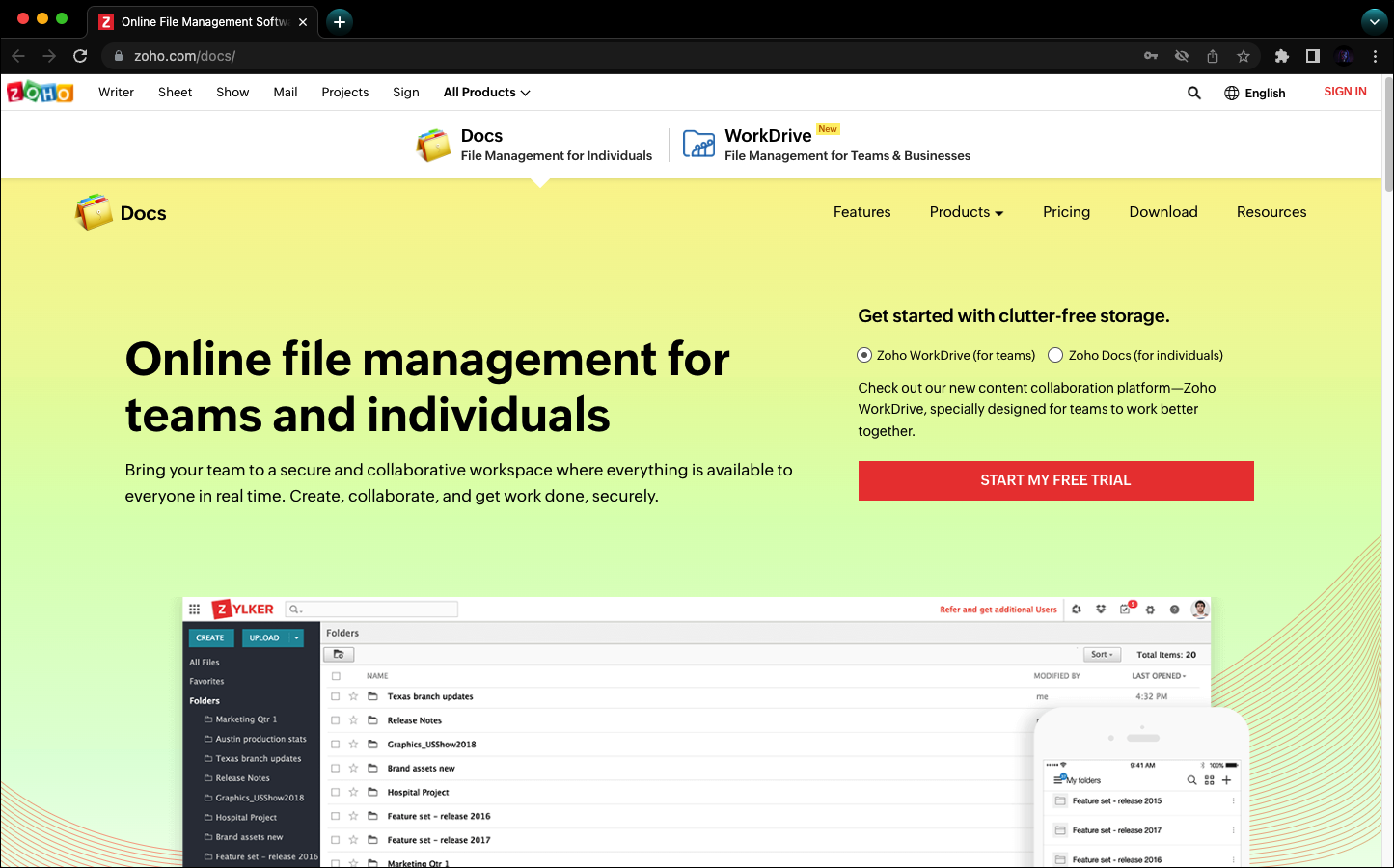The image size is (1394, 868).
Task: Click the WorkDrive folder icon
Action: click(x=698, y=144)
